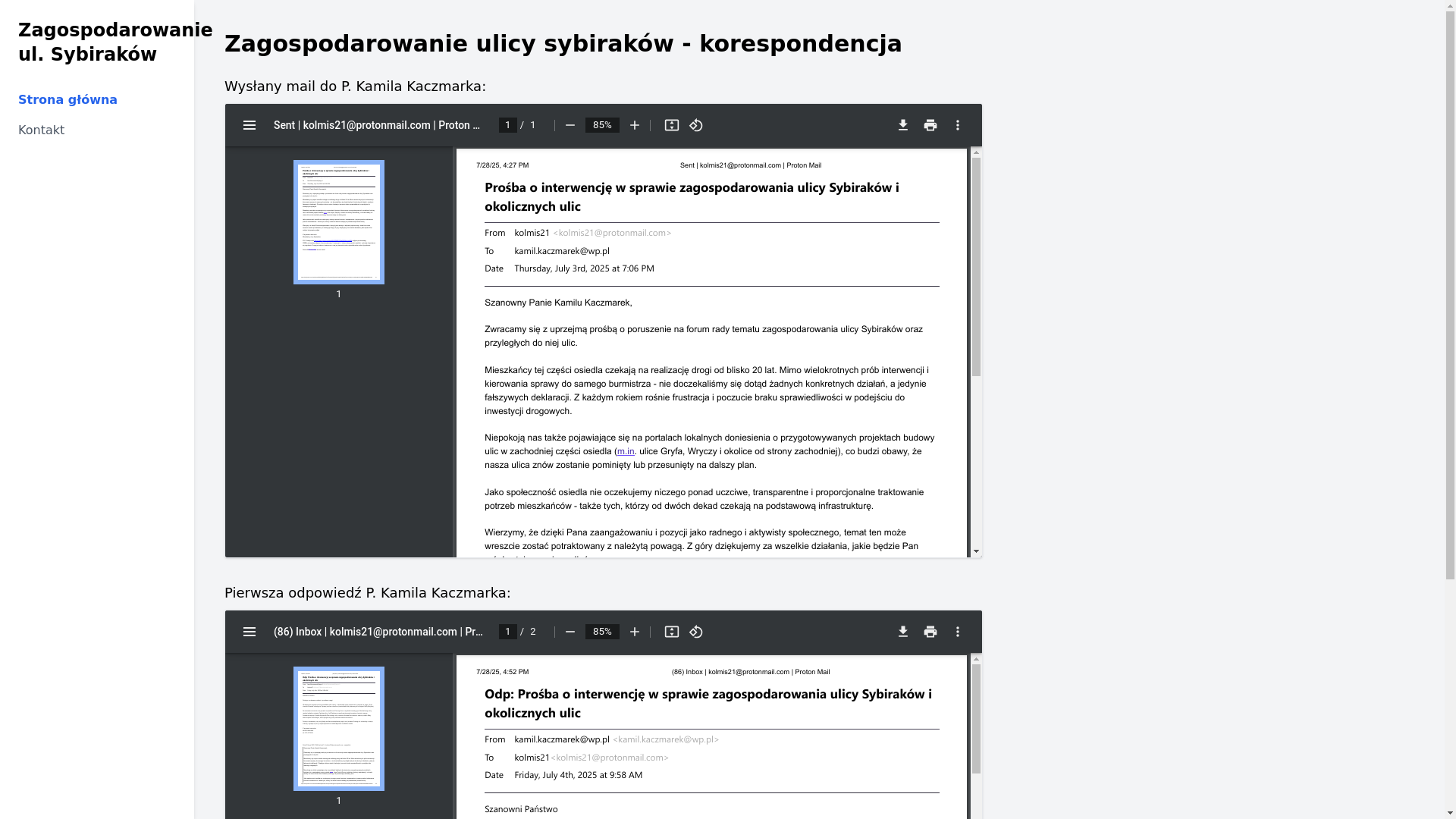Click the Sent mail PDF vertical scrollbar
Image resolution: width=1456 pixels, height=819 pixels.
coord(977,267)
